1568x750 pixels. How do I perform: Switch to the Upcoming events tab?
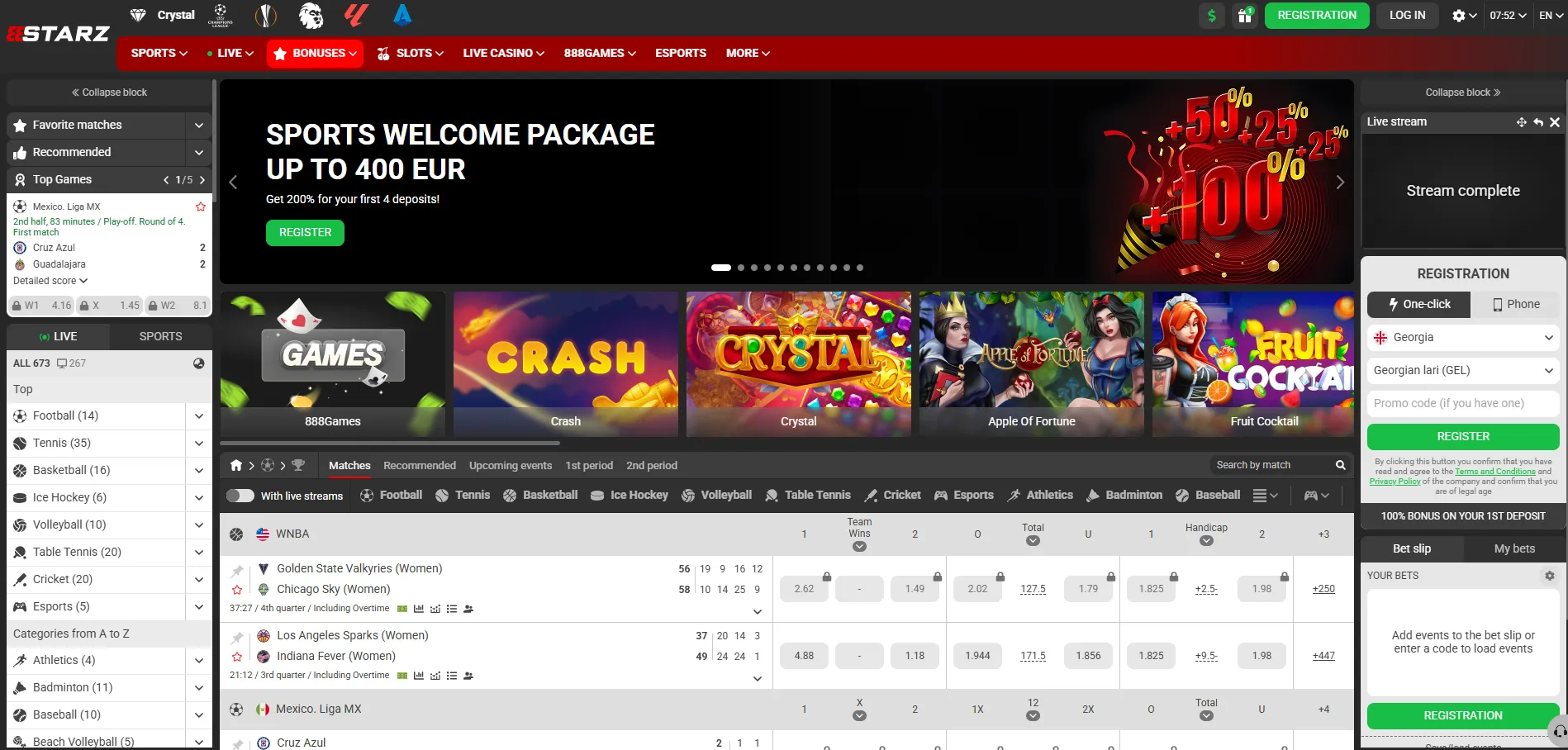click(511, 466)
